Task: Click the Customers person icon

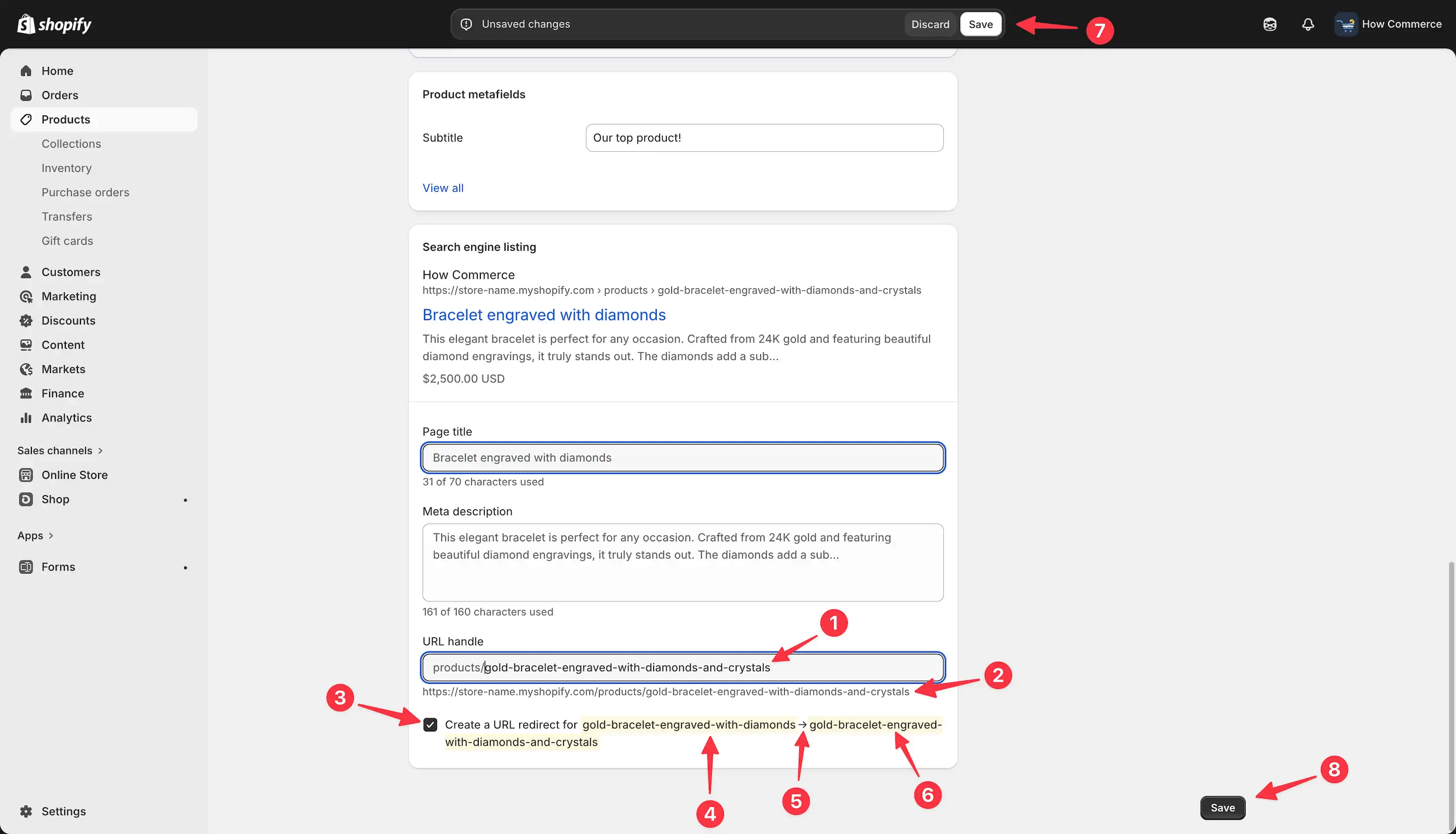Action: [x=26, y=272]
